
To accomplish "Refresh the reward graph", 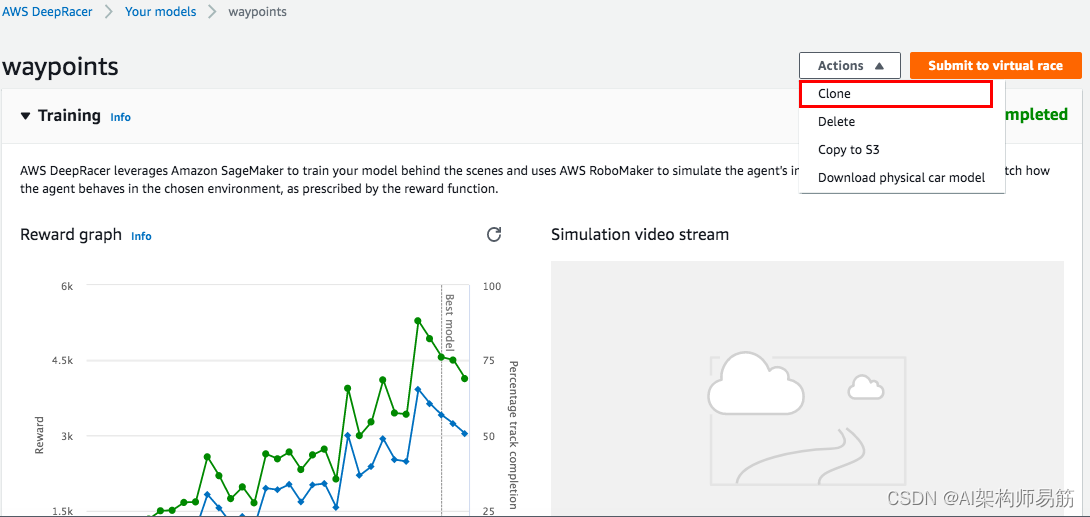I will click(494, 234).
